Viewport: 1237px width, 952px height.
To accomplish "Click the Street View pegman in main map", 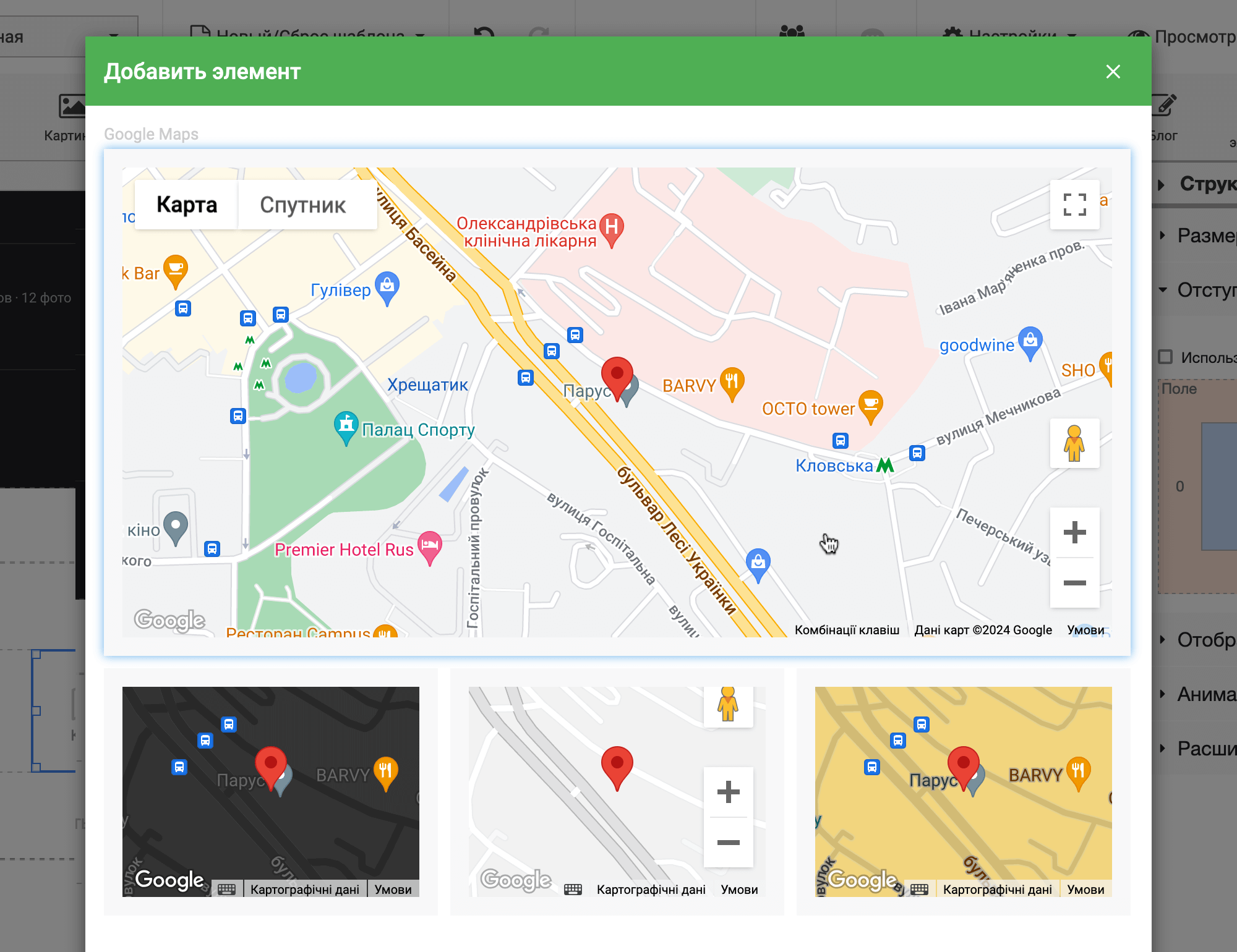I will click(1074, 443).
